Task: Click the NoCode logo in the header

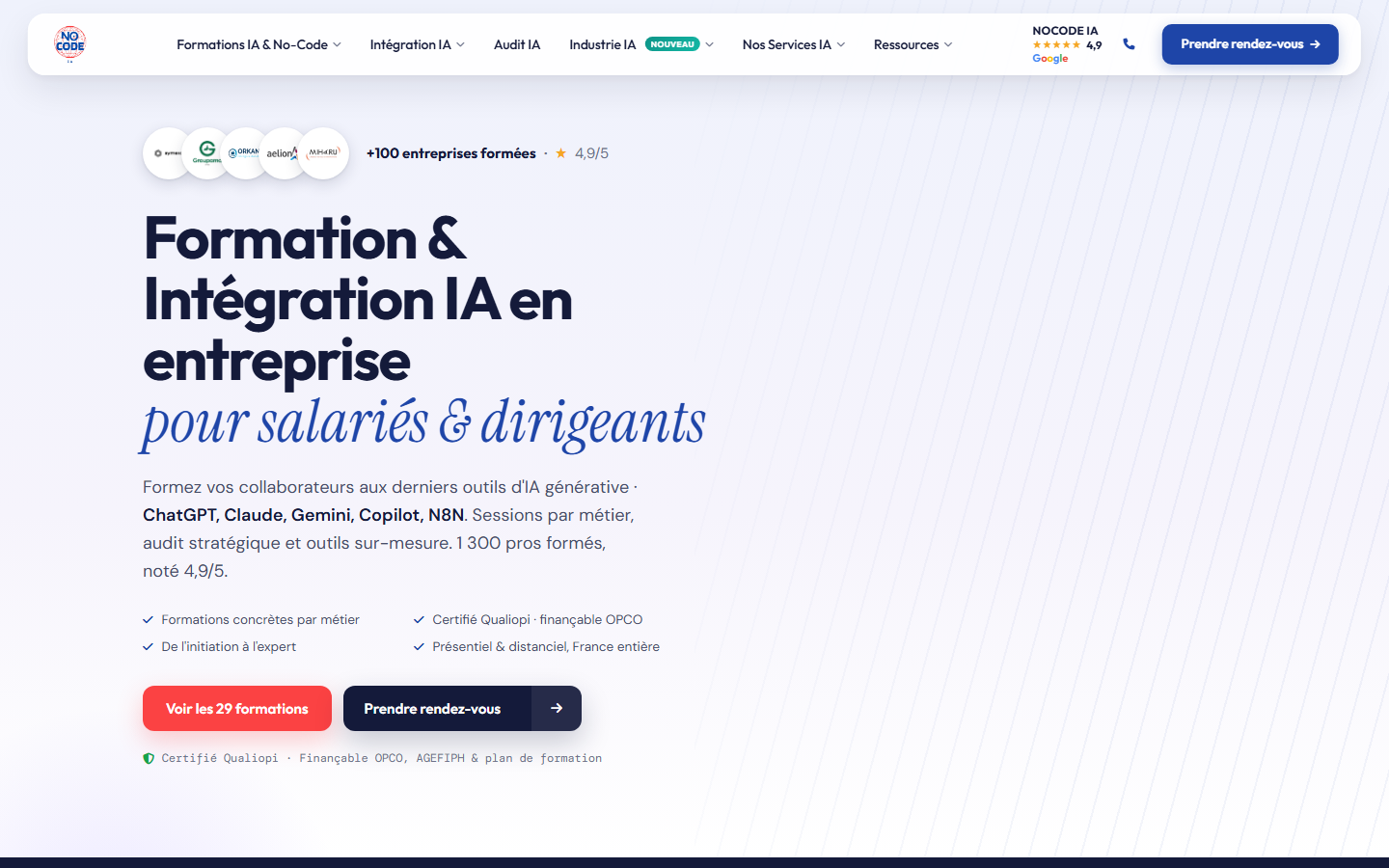Action: (x=70, y=43)
